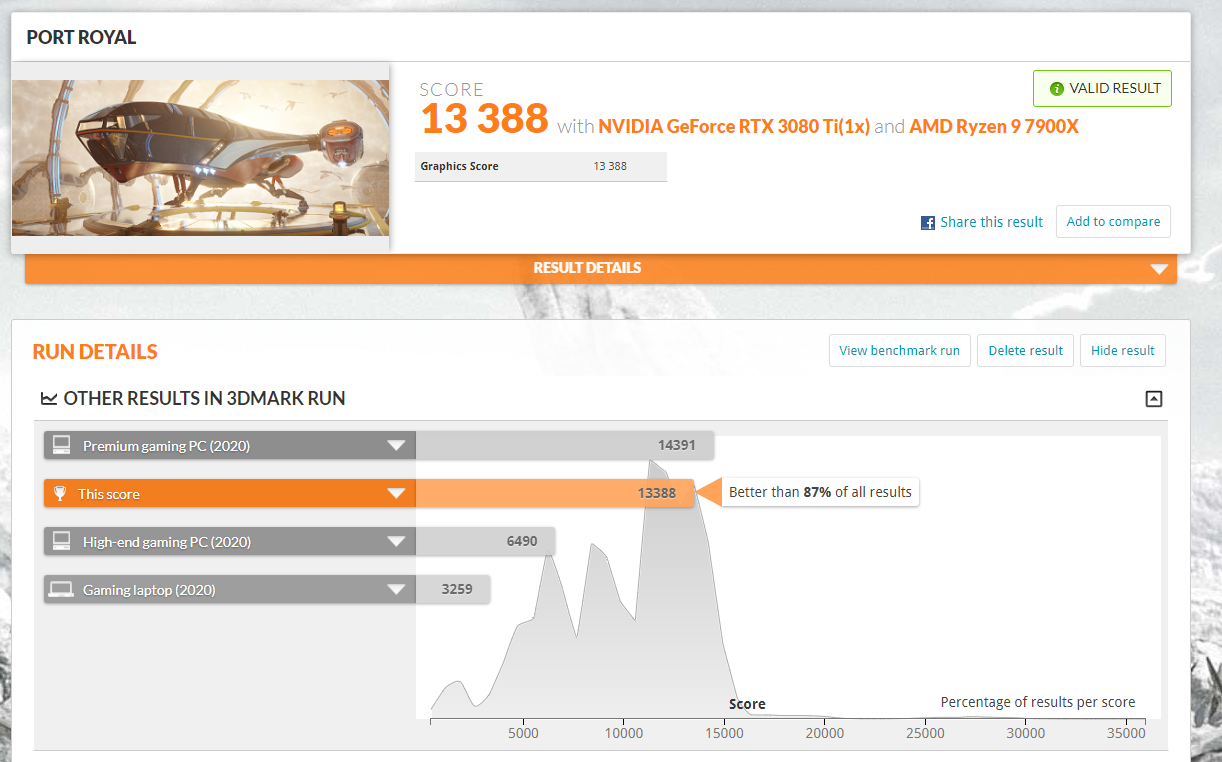Screen dimensions: 1222x762
Task: Open the High-end gaming PC (2020) dropdown
Action: click(397, 541)
